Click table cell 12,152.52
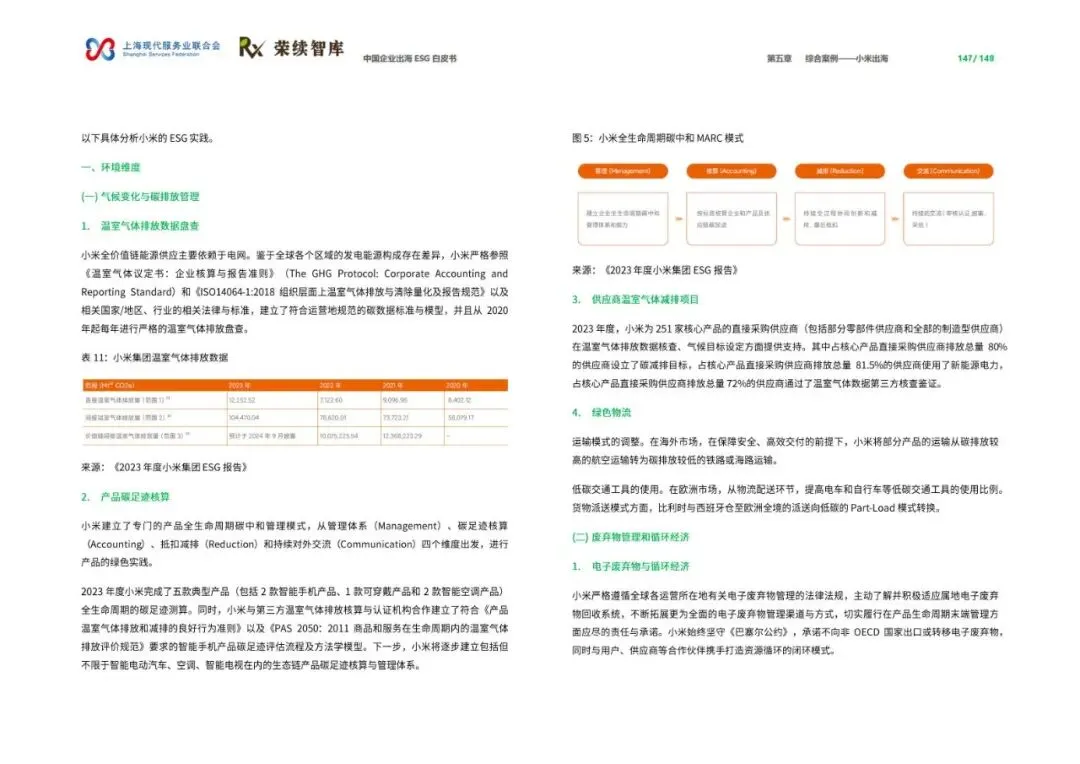 [x=242, y=400]
